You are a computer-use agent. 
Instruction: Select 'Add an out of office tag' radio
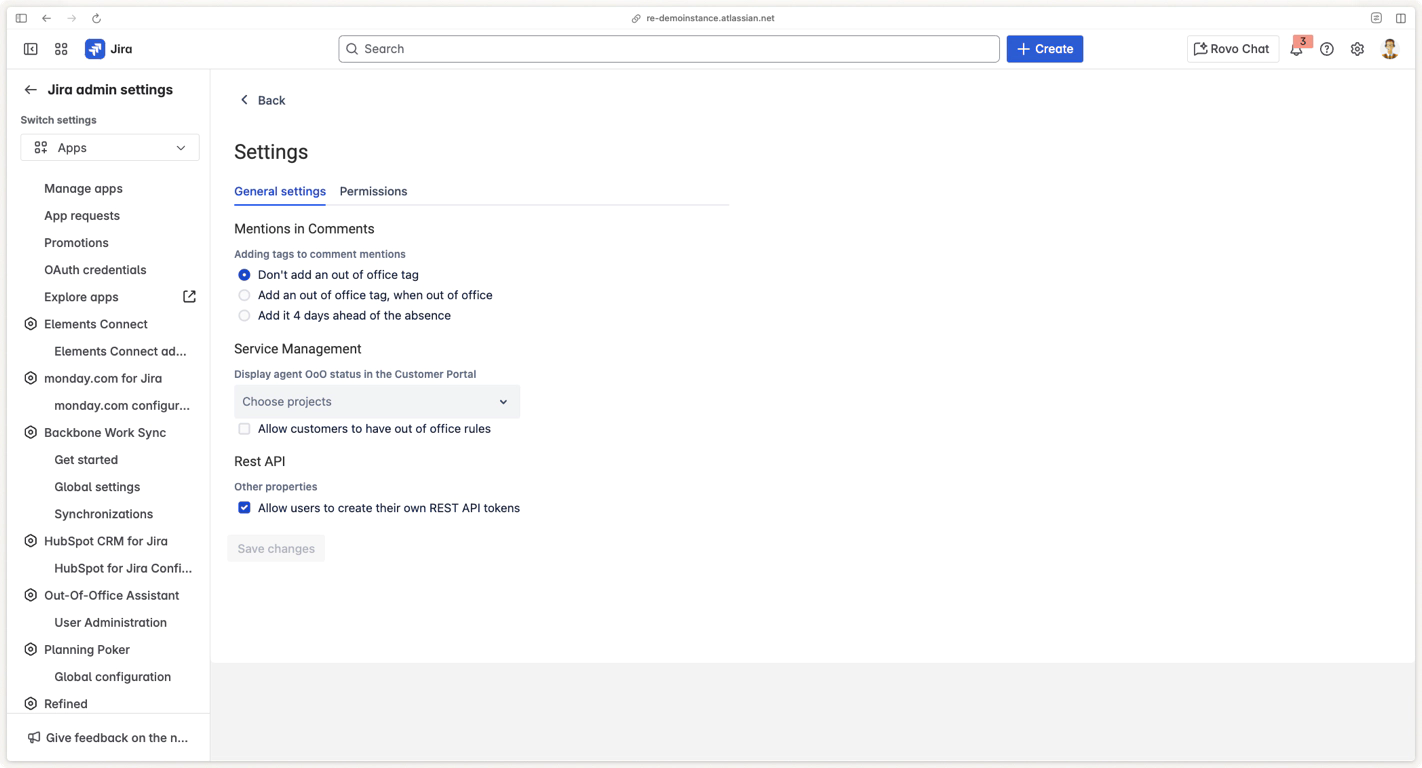click(244, 295)
